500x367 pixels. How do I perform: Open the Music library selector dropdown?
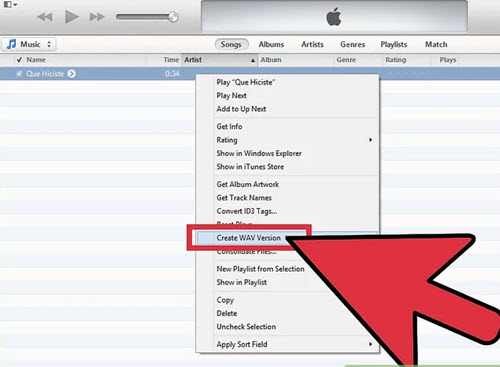[29, 44]
